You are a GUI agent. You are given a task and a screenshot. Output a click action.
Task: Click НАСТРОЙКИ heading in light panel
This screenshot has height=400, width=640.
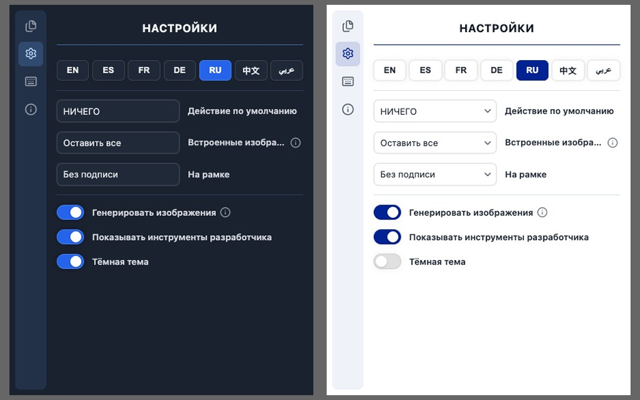pyautogui.click(x=497, y=28)
